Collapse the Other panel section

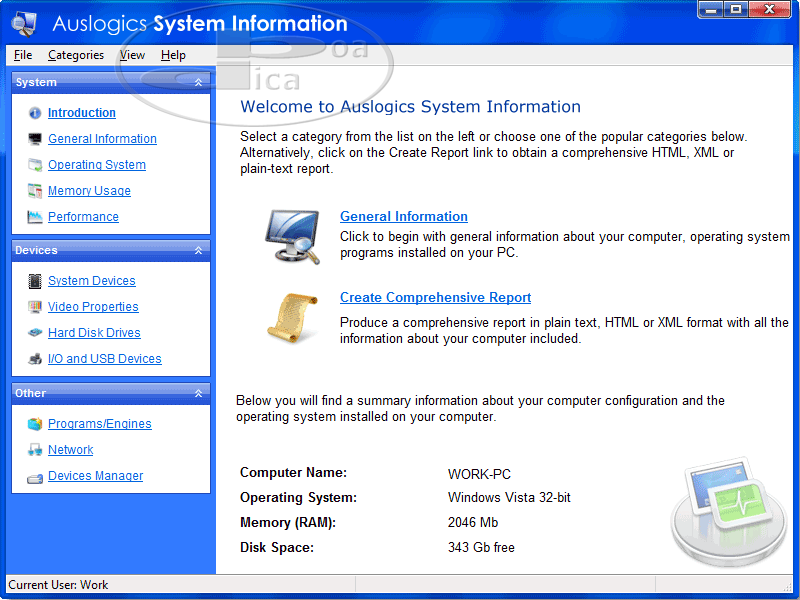tap(198, 393)
